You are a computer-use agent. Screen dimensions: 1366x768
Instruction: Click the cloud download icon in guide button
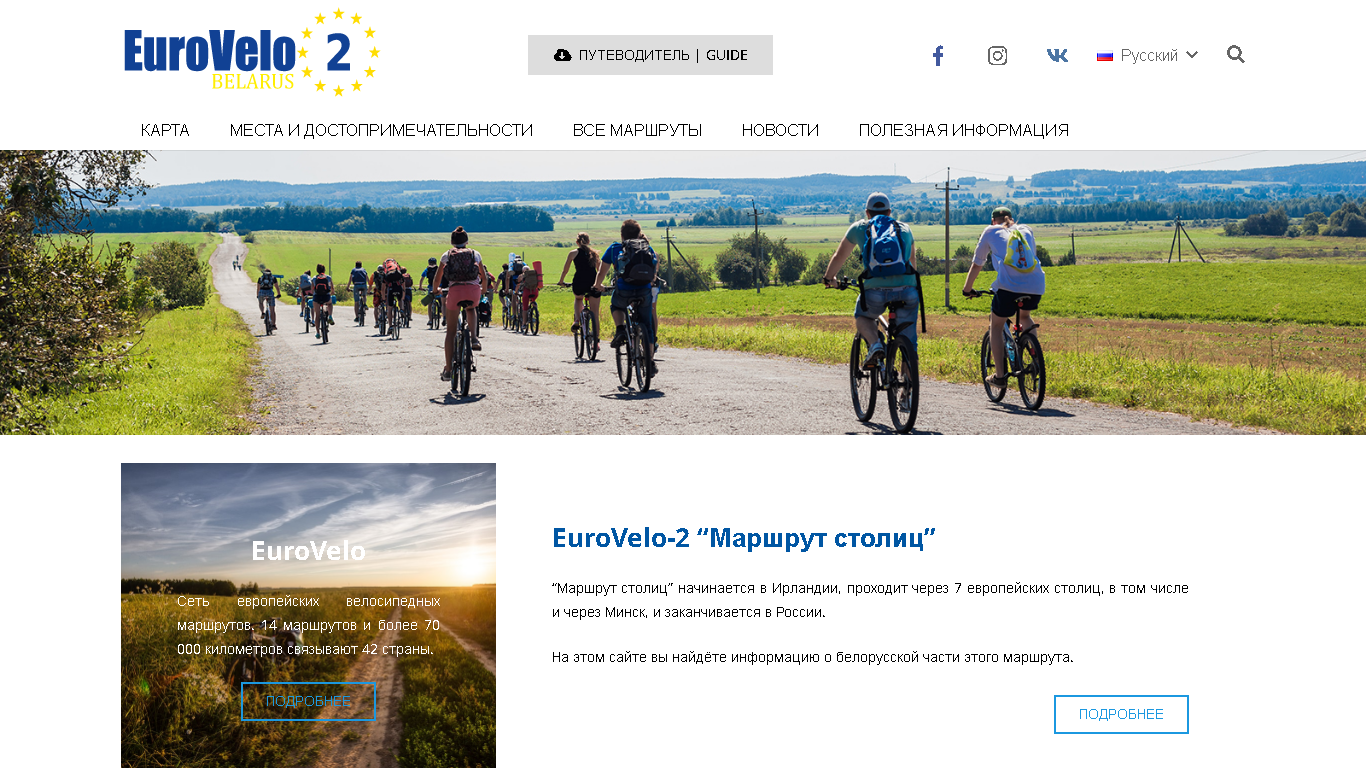[562, 55]
